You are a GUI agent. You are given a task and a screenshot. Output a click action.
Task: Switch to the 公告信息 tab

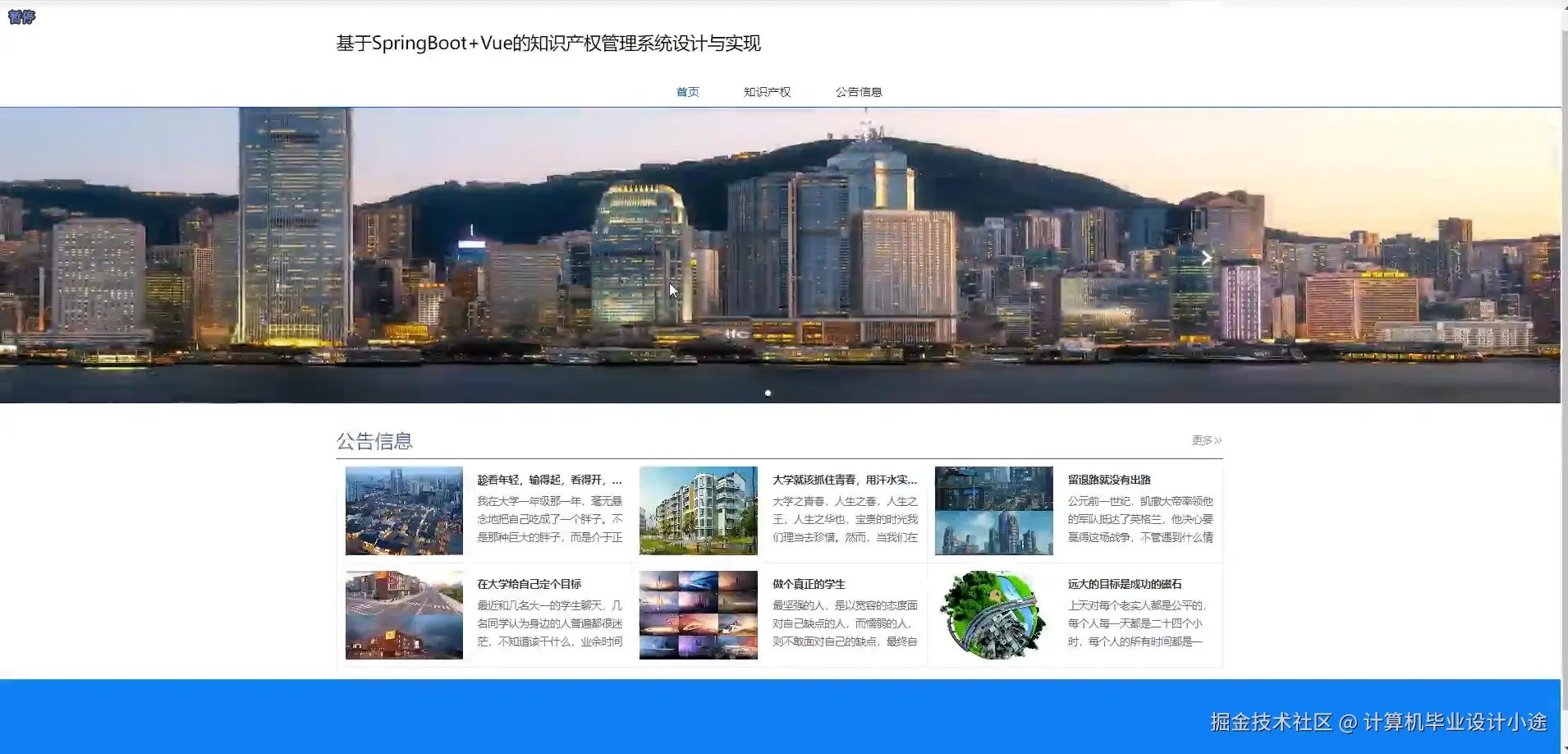[x=860, y=91]
